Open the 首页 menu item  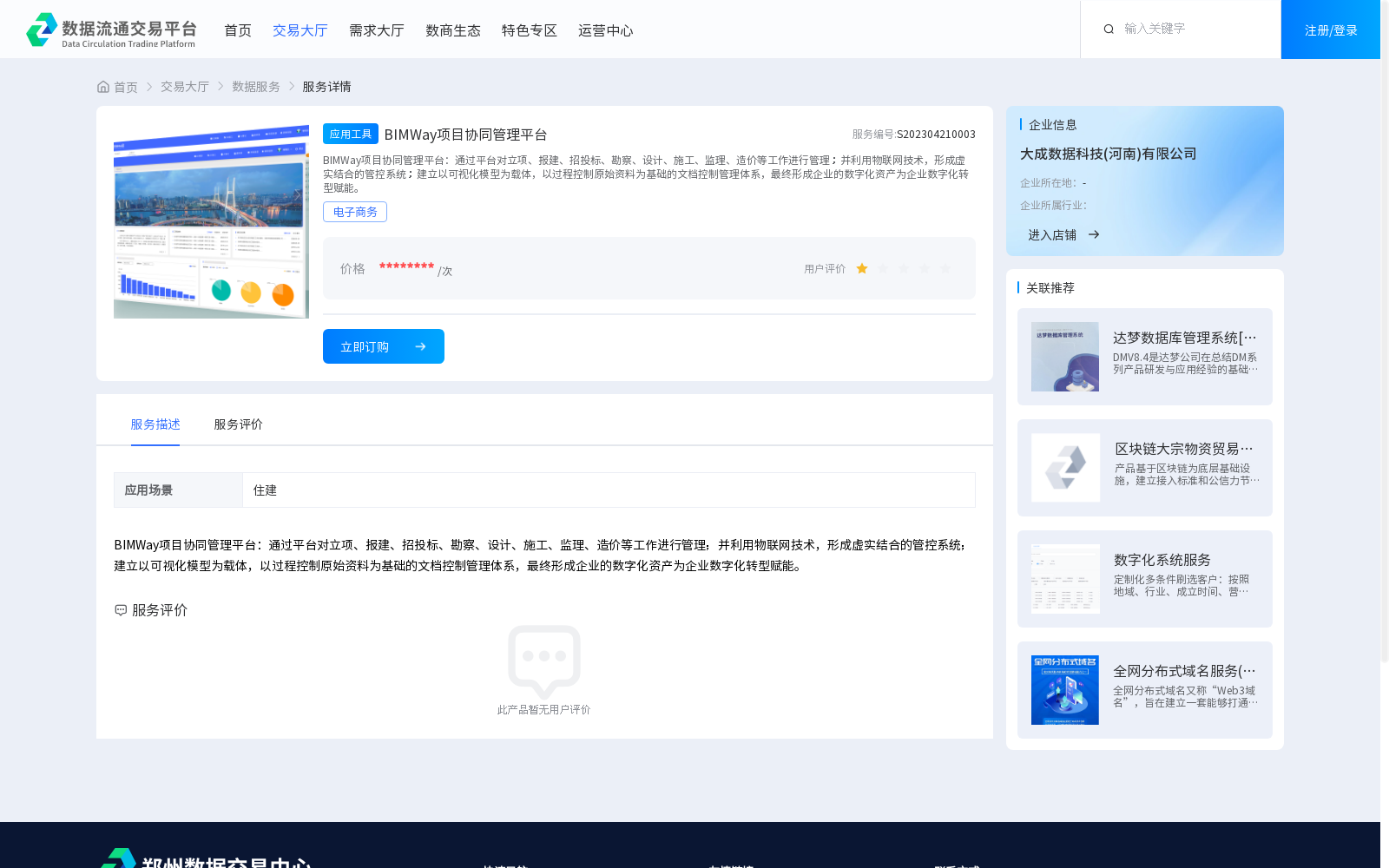tap(238, 30)
